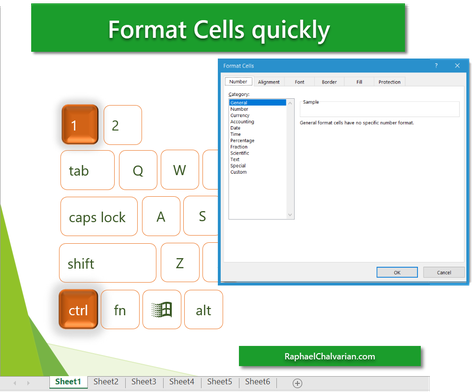Click the Format Cells quickly title banner
This screenshot has width=475, height=392.
(218, 28)
